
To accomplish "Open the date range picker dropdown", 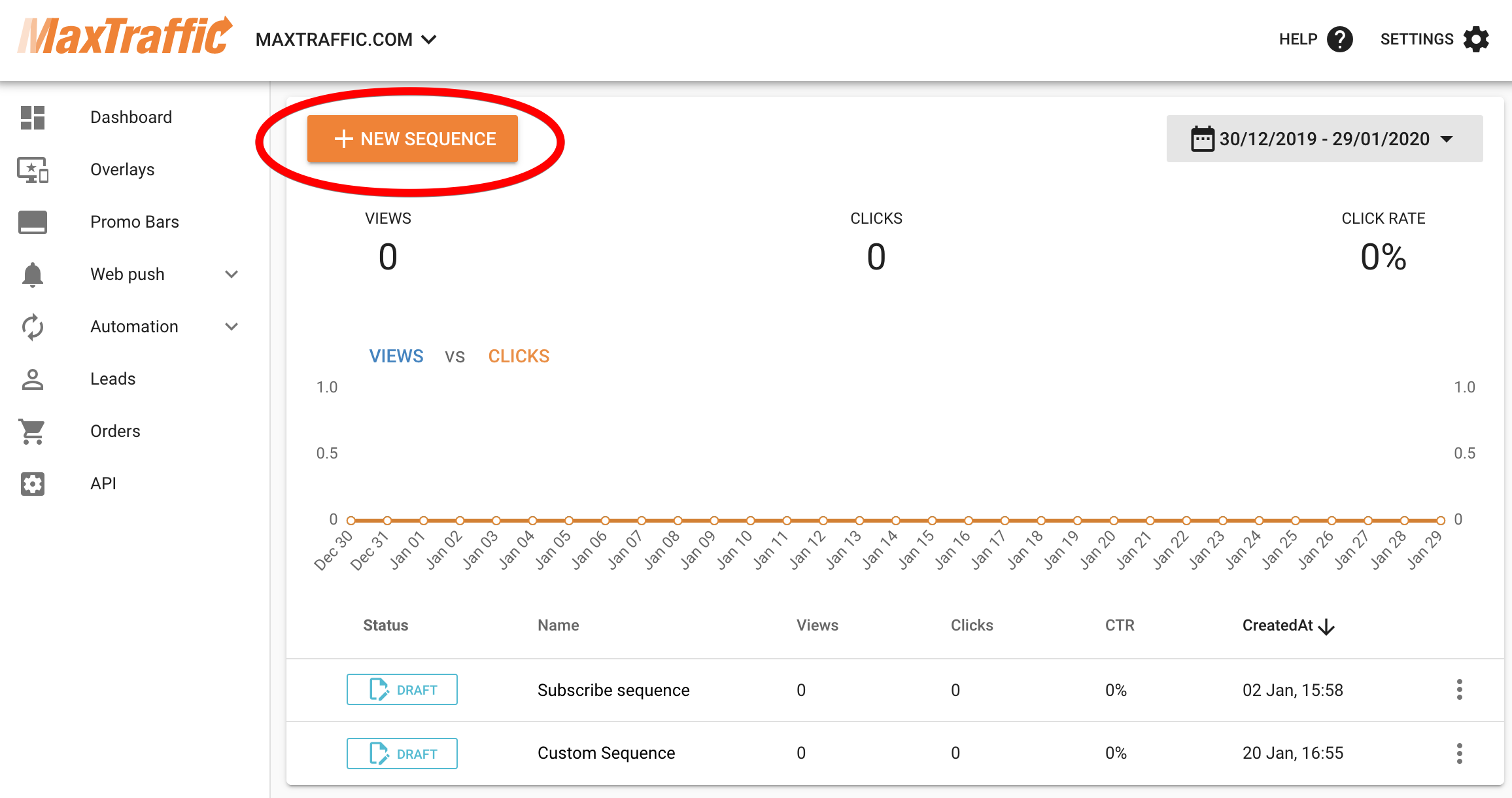I will (x=1324, y=139).
